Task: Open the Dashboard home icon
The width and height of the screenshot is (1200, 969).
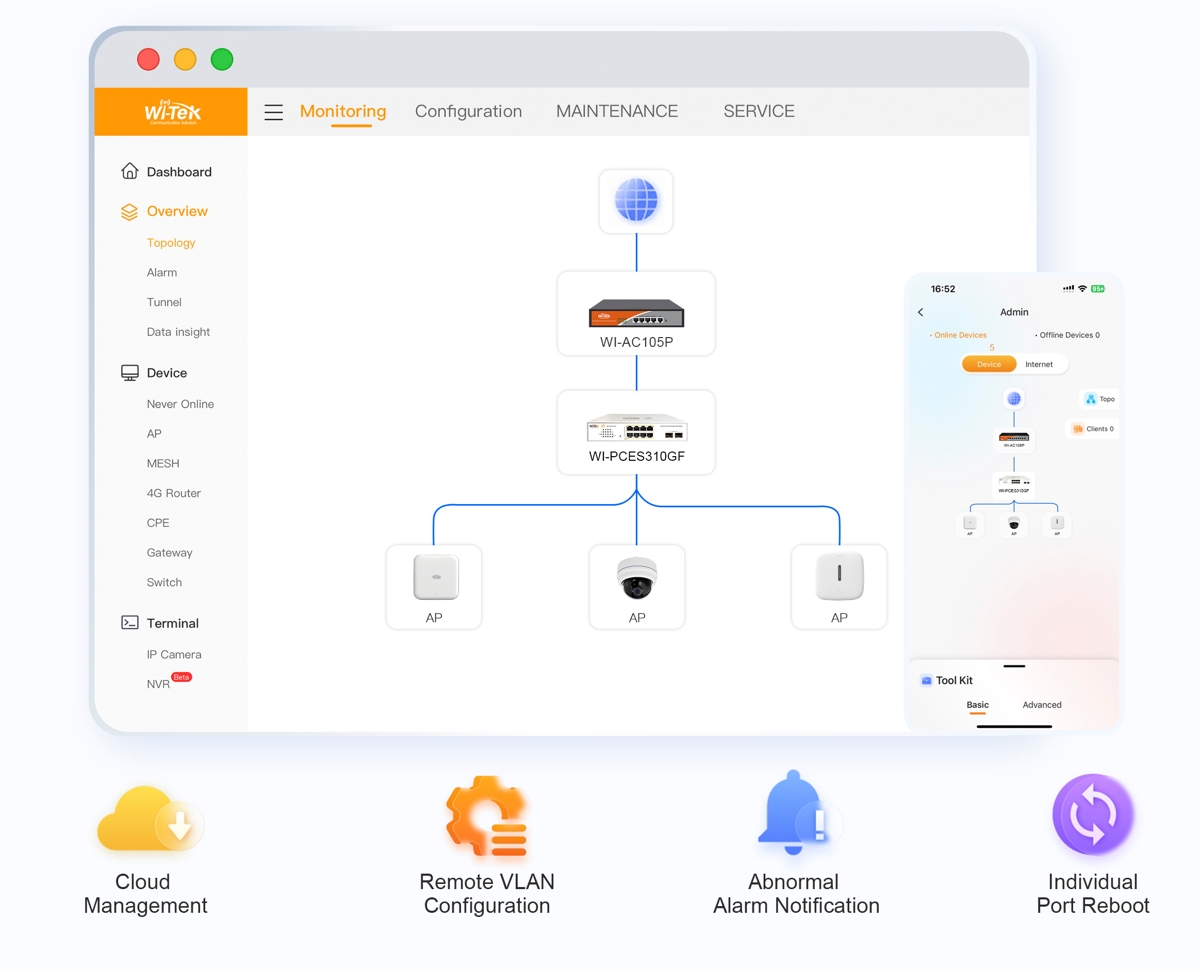Action: tap(130, 171)
